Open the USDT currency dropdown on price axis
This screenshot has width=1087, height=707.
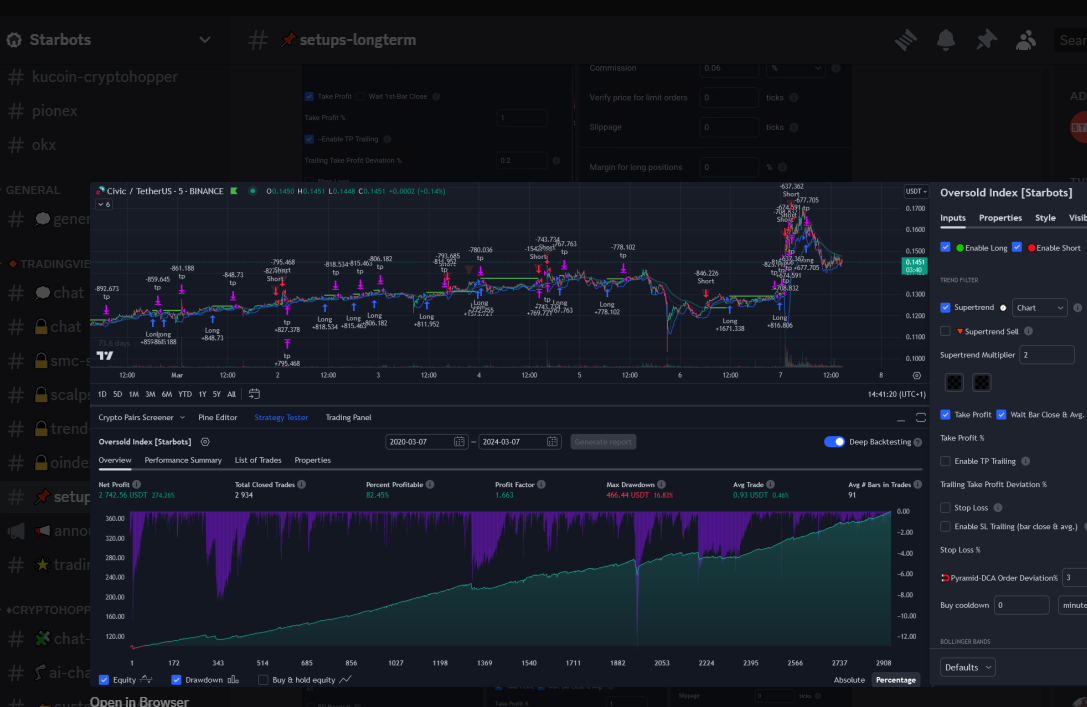tap(916, 191)
